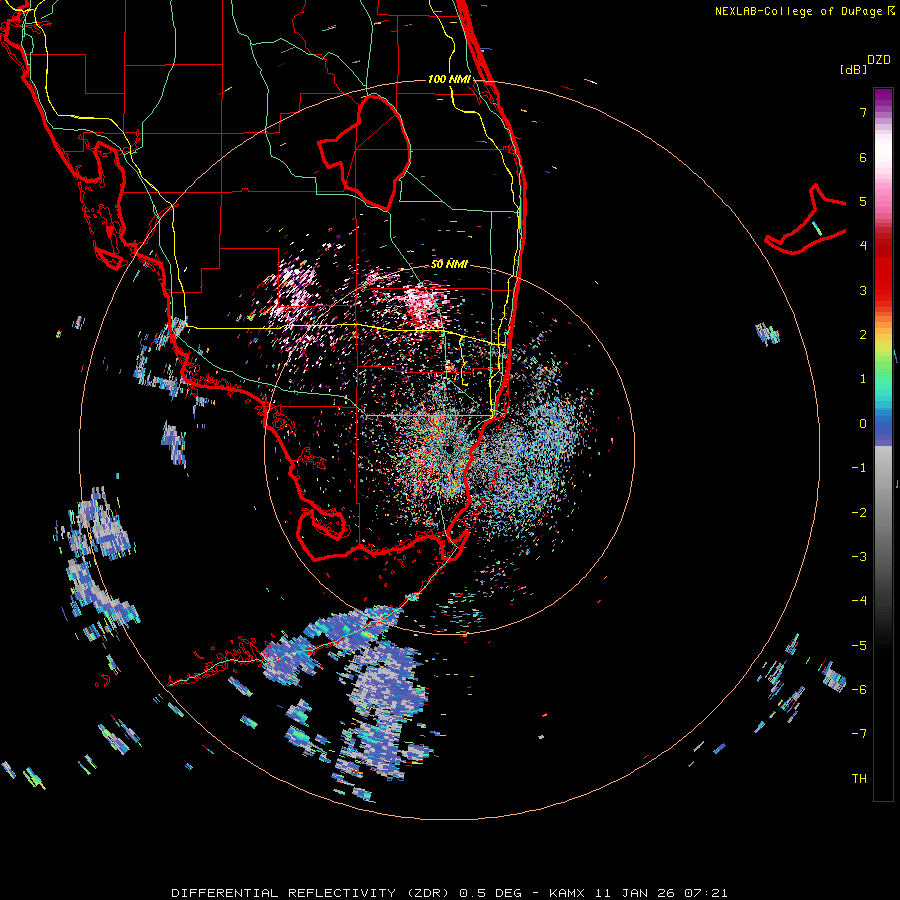Click the Differential Reflectivity KAMX caption text
Viewport: 900px width, 900px height.
pos(449,893)
